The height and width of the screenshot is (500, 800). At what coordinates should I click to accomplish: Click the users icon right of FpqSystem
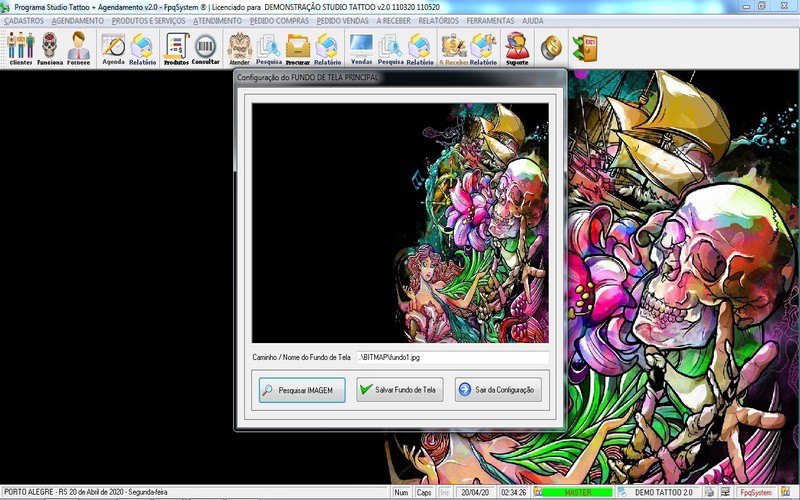(x=785, y=492)
